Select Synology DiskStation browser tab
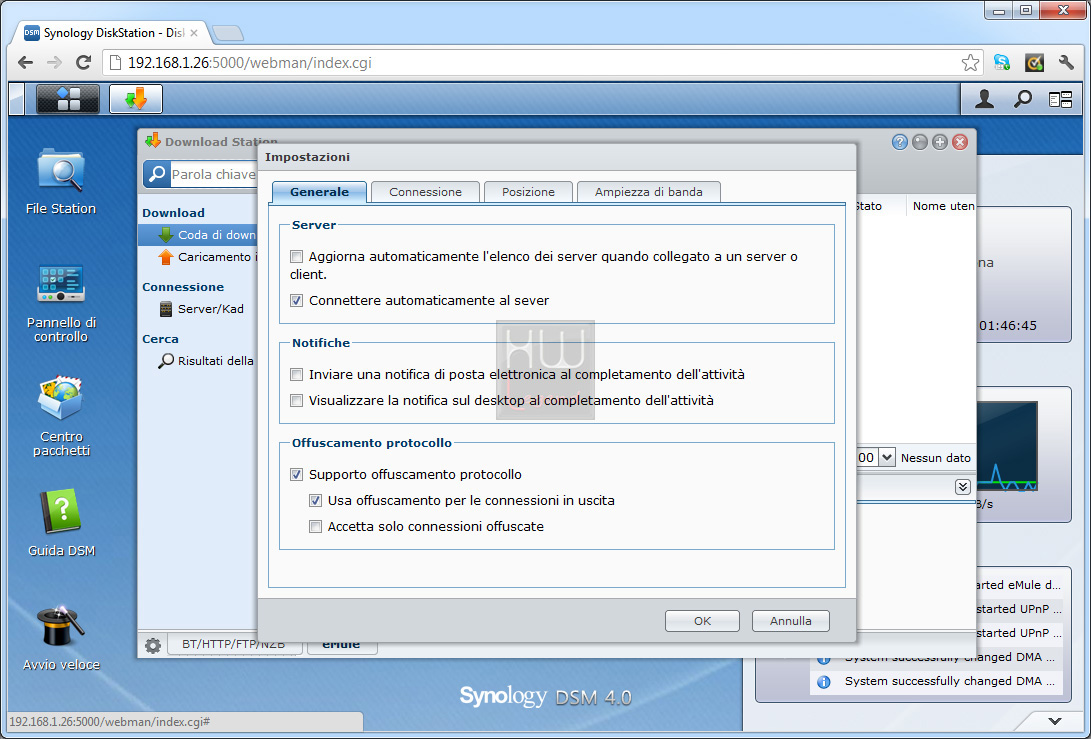Viewport: 1091px width, 739px height. click(111, 33)
